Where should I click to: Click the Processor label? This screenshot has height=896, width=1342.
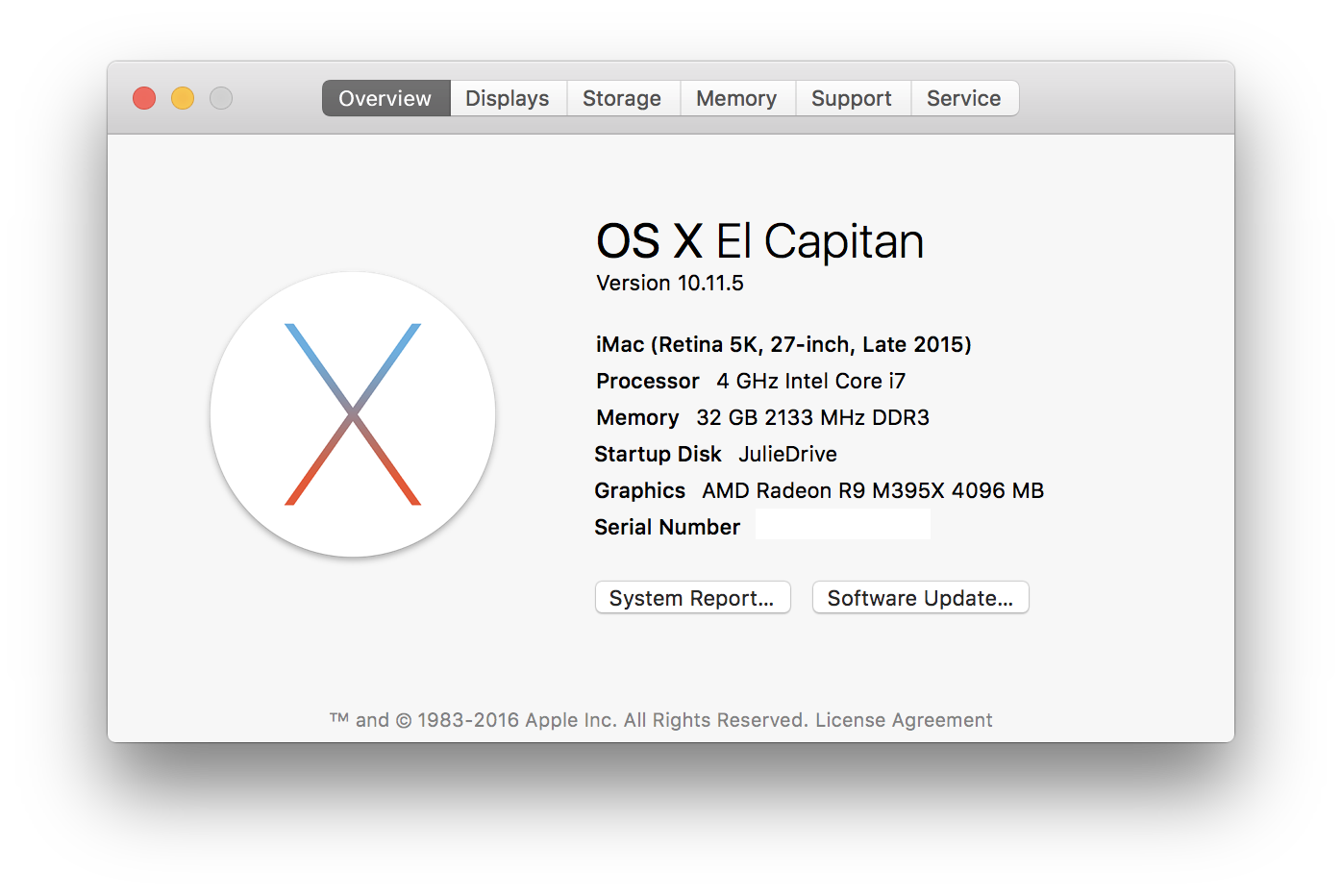(x=648, y=381)
